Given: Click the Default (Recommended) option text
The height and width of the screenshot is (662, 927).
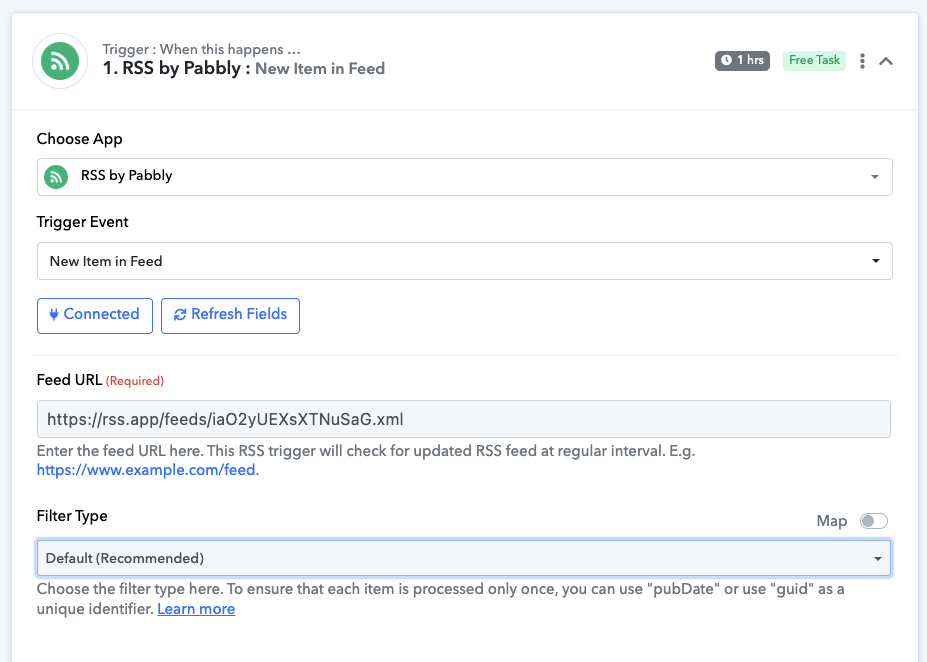Looking at the screenshot, I should 125,558.
